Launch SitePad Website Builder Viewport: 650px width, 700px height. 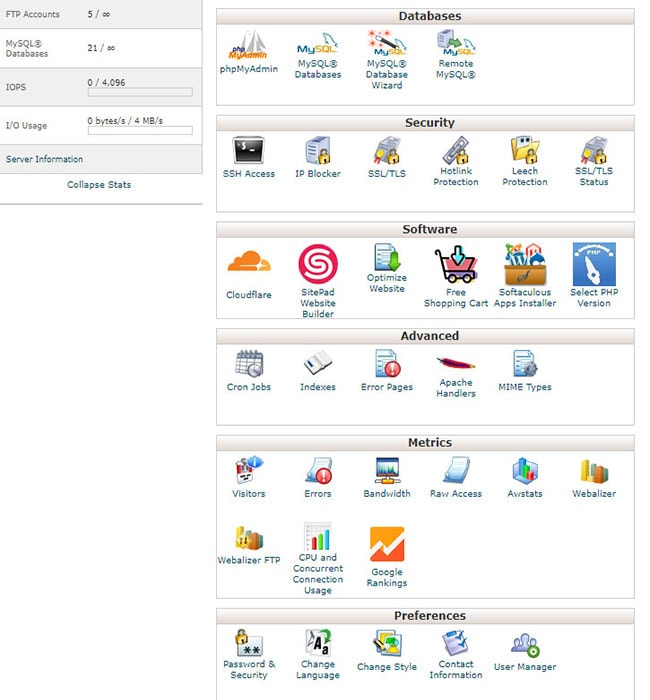pos(318,280)
